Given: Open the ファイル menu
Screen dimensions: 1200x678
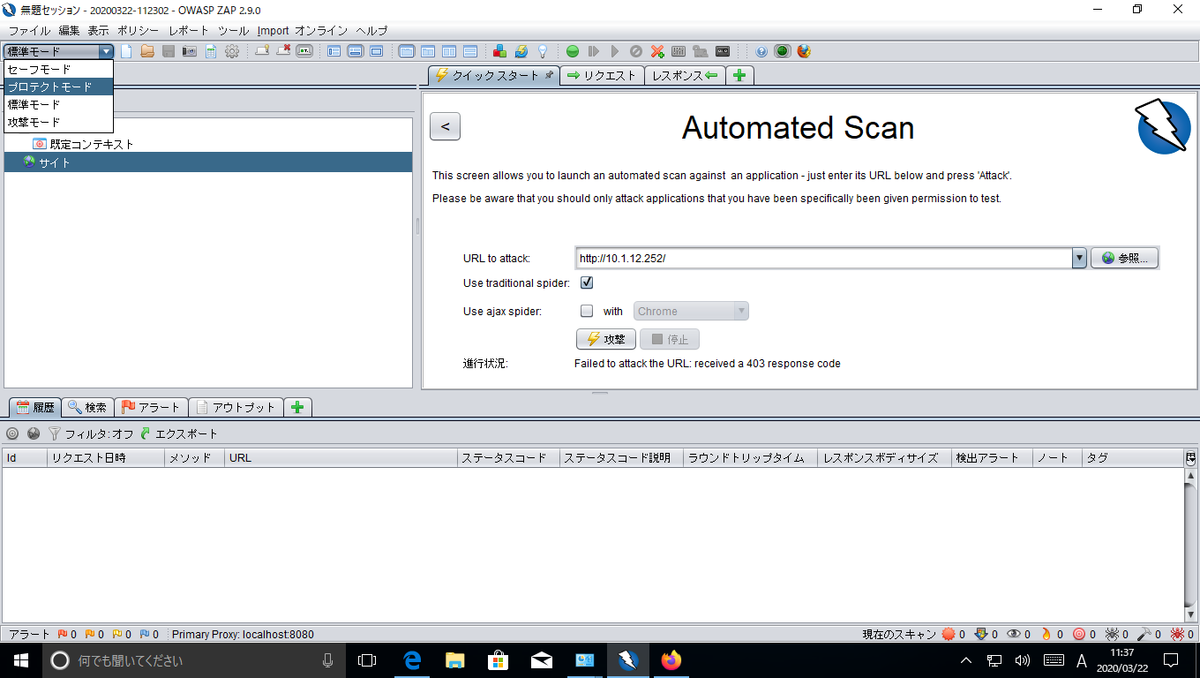Looking at the screenshot, I should pyautogui.click(x=28, y=31).
